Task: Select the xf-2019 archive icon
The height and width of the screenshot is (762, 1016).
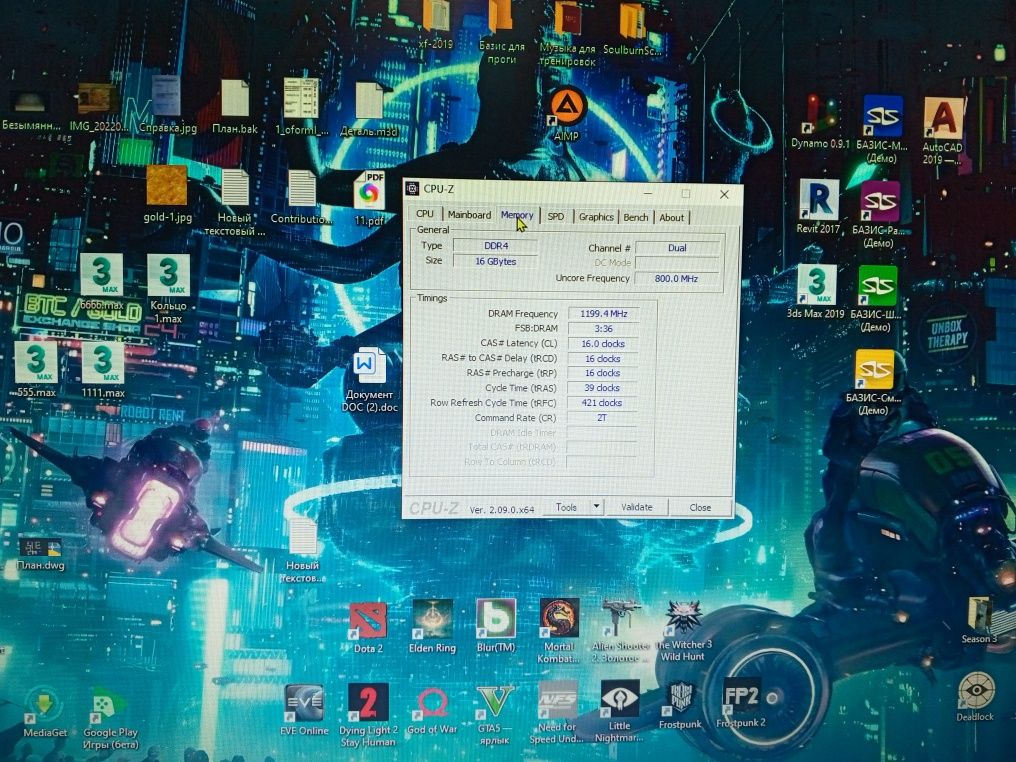Action: pos(435,25)
